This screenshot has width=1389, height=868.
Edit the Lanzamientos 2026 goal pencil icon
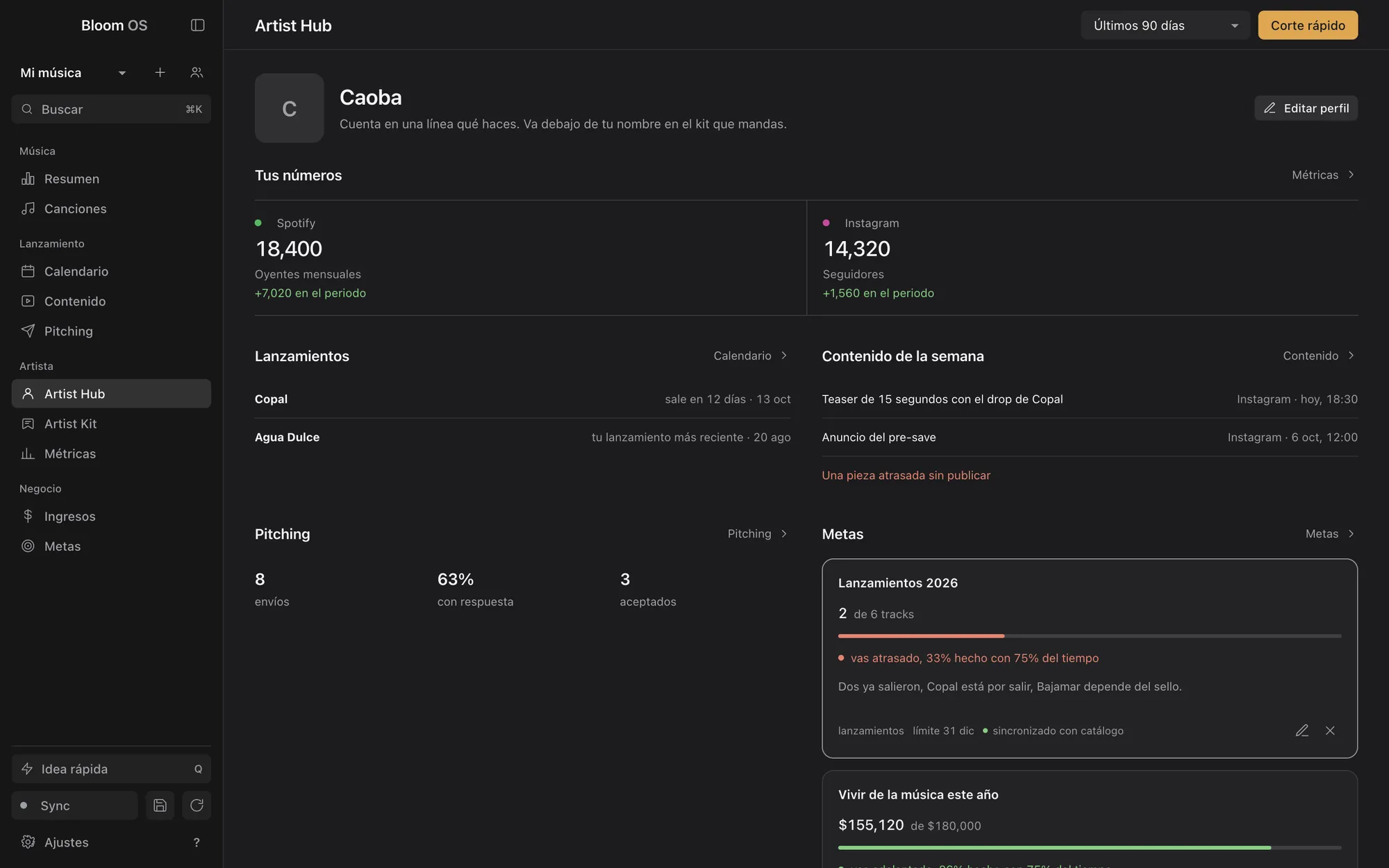pyautogui.click(x=1302, y=731)
